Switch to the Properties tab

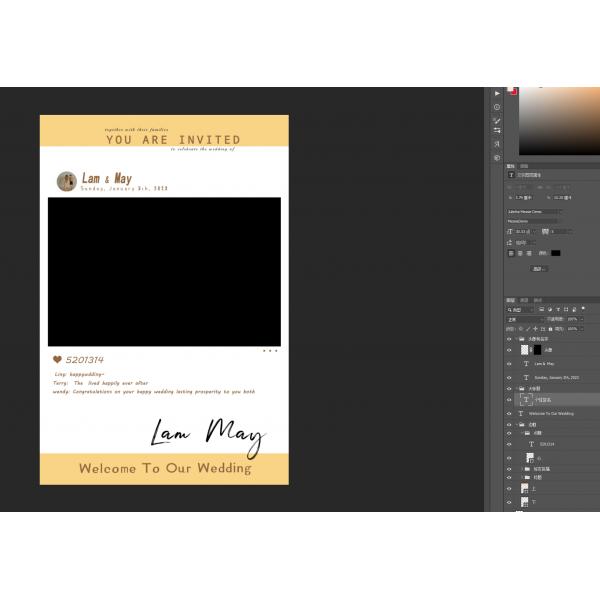coord(510,166)
